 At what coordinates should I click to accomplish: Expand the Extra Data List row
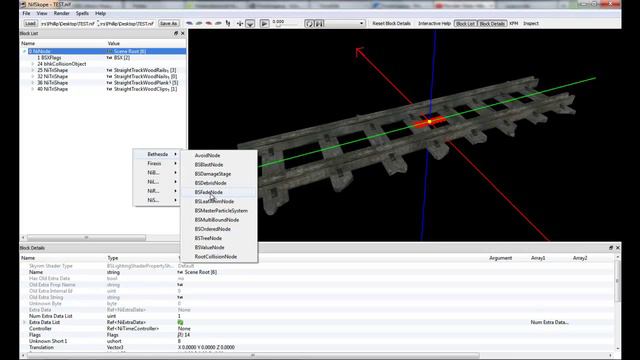pyautogui.click(x=24, y=322)
